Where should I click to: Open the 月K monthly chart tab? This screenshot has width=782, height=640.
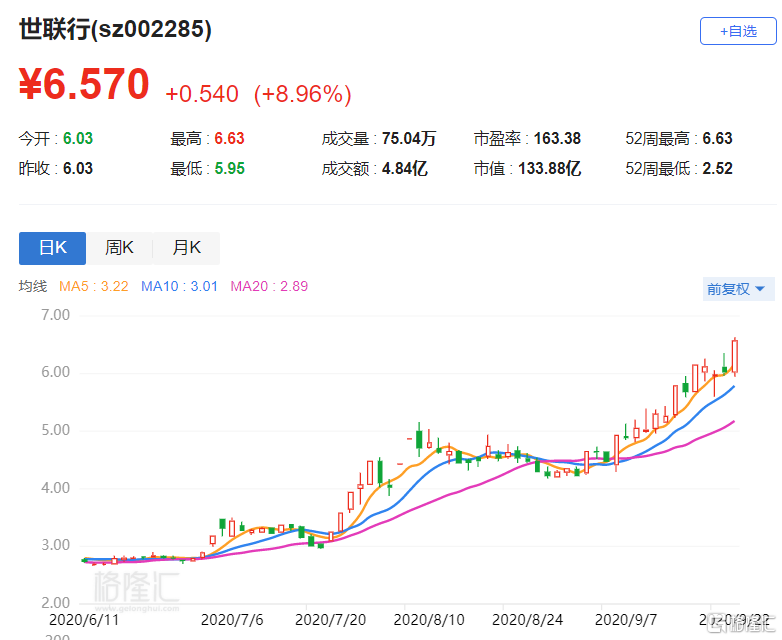click(x=186, y=248)
